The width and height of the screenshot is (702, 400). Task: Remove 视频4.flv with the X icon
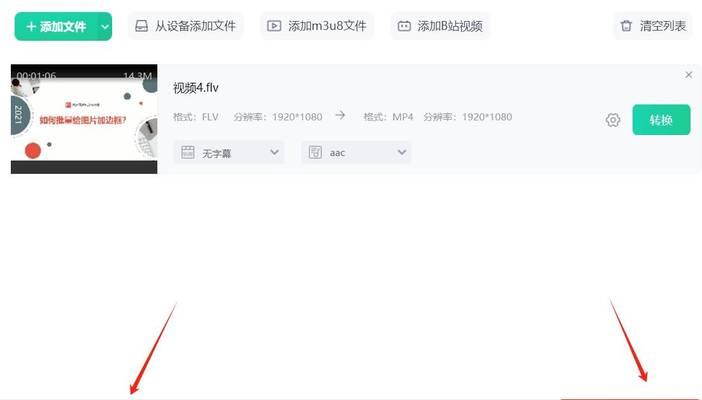[x=689, y=75]
